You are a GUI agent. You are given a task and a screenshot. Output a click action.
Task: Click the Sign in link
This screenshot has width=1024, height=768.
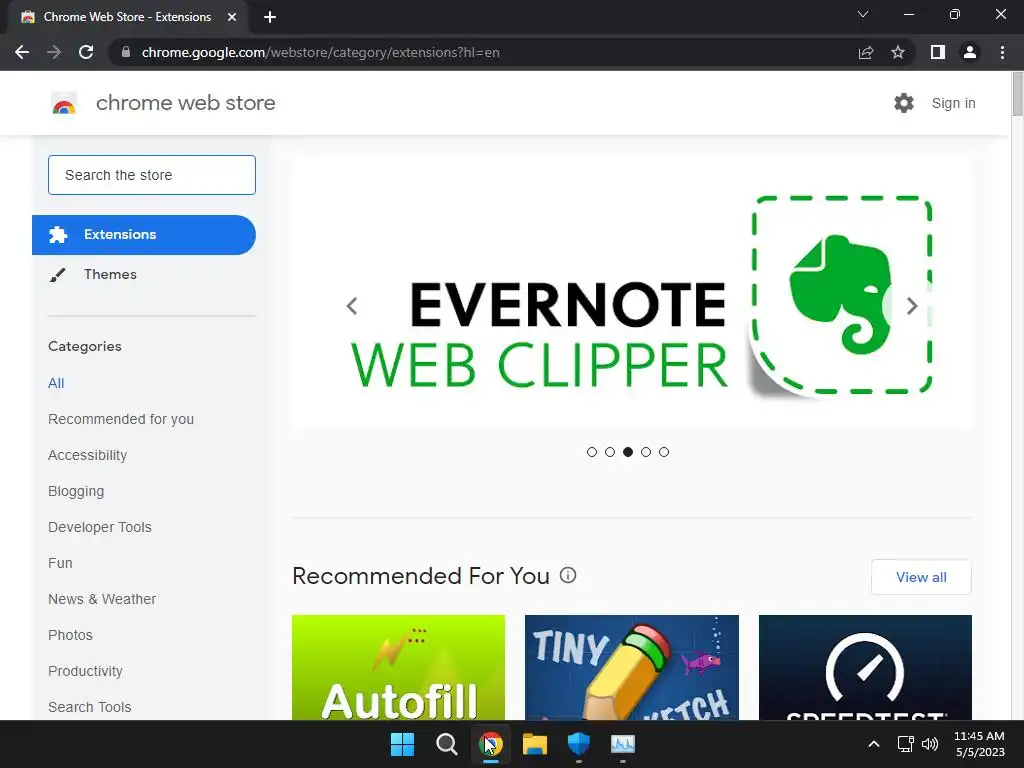pos(953,103)
